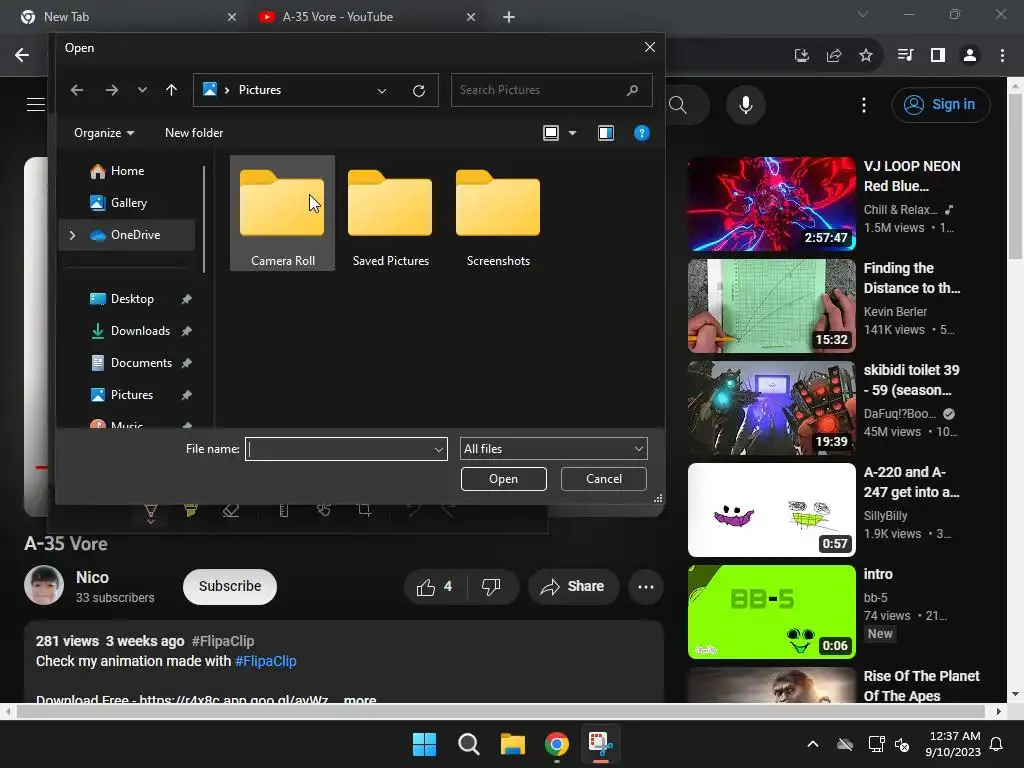The height and width of the screenshot is (768, 1024).
Task: Open the All files type dropdown
Action: pos(554,449)
